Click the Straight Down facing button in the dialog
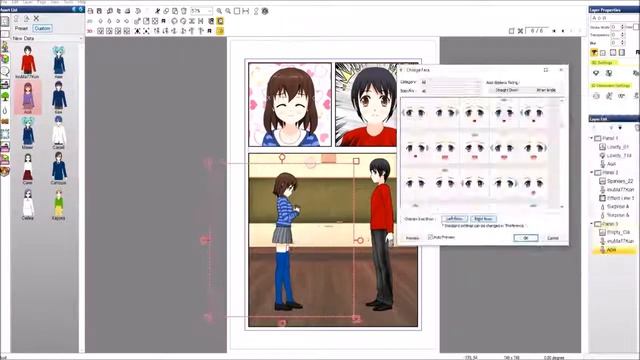Viewport: 640px width, 360px height. 507,90
